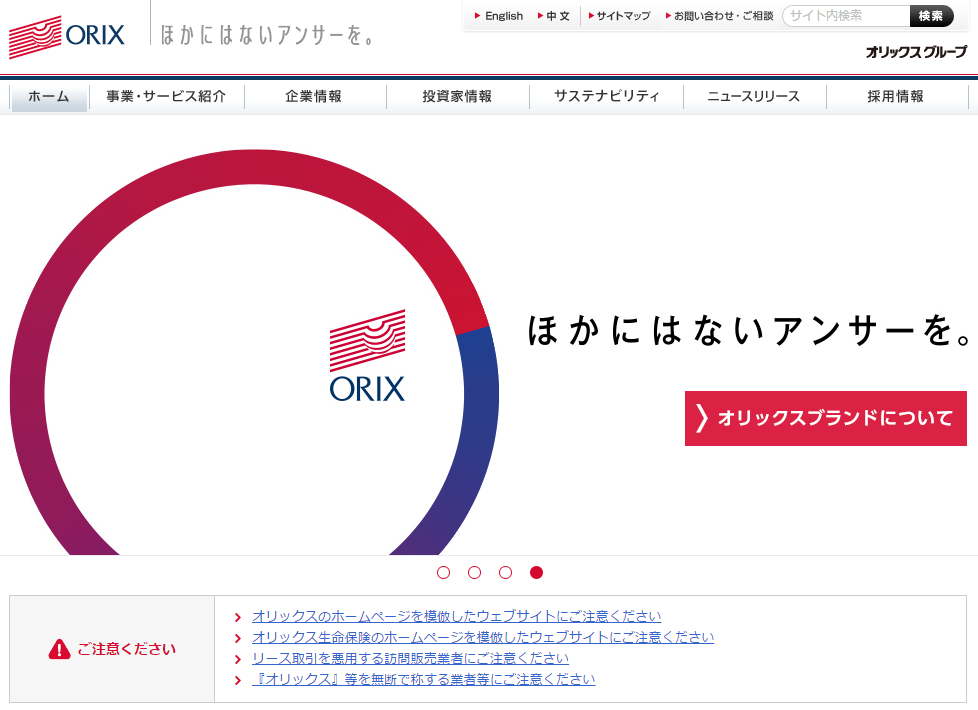978x710 pixels.
Task: Click the large banner headline ほかにはないアンサーを。
Action: [x=750, y=331]
